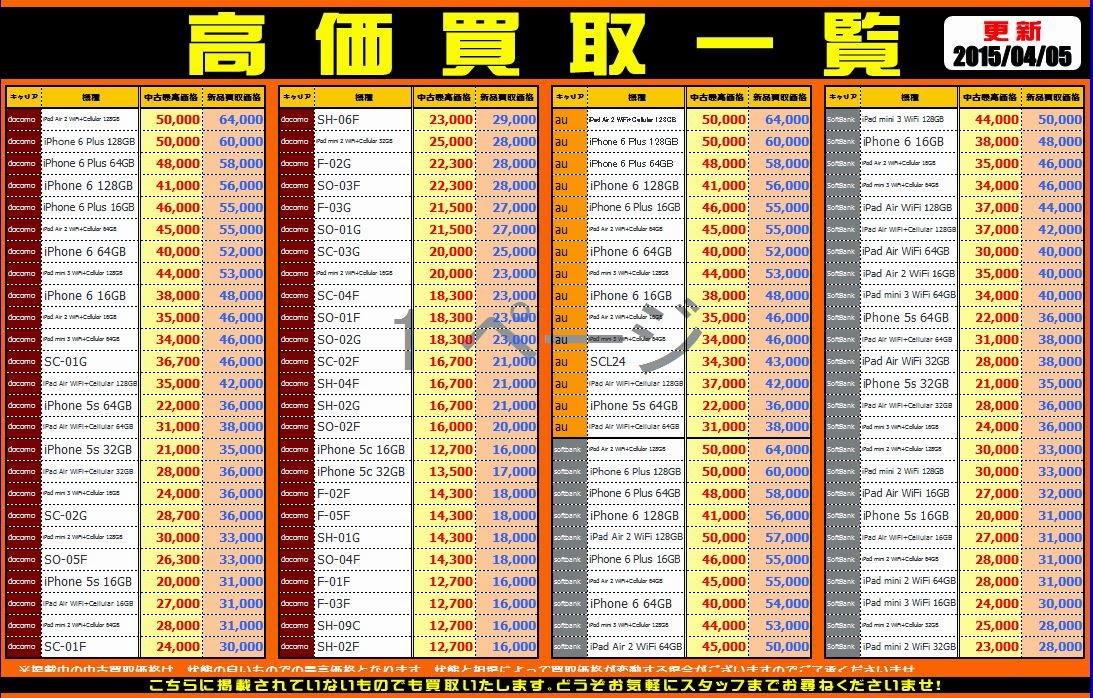Select the iPad Air 2 WiFi 128GB cell
The width and height of the screenshot is (1093, 698).
pos(636,538)
